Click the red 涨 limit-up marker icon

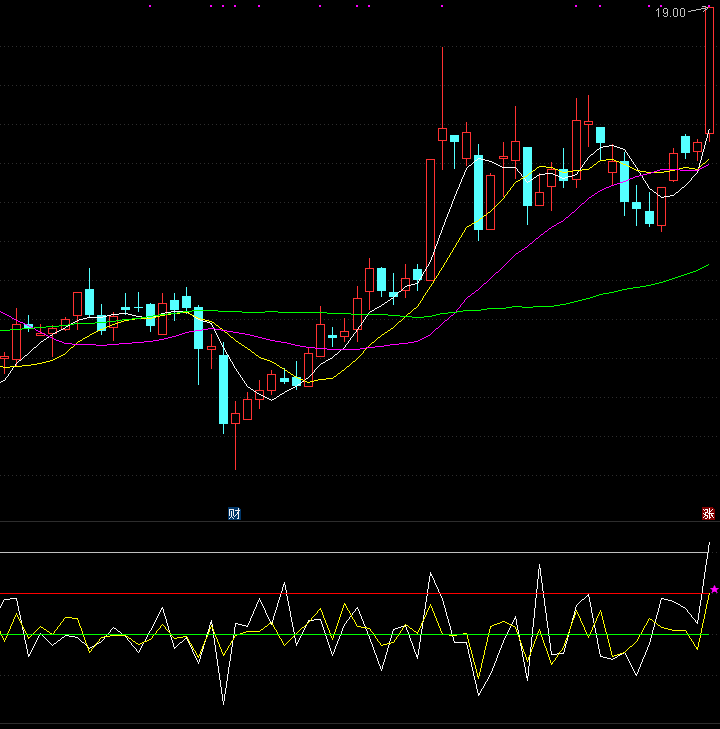(x=708, y=513)
